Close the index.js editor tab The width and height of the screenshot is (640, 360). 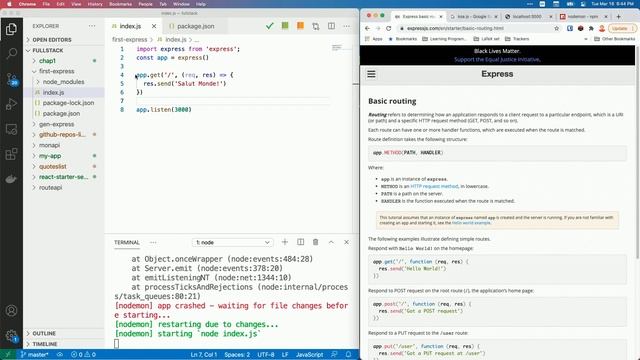click(x=154, y=26)
